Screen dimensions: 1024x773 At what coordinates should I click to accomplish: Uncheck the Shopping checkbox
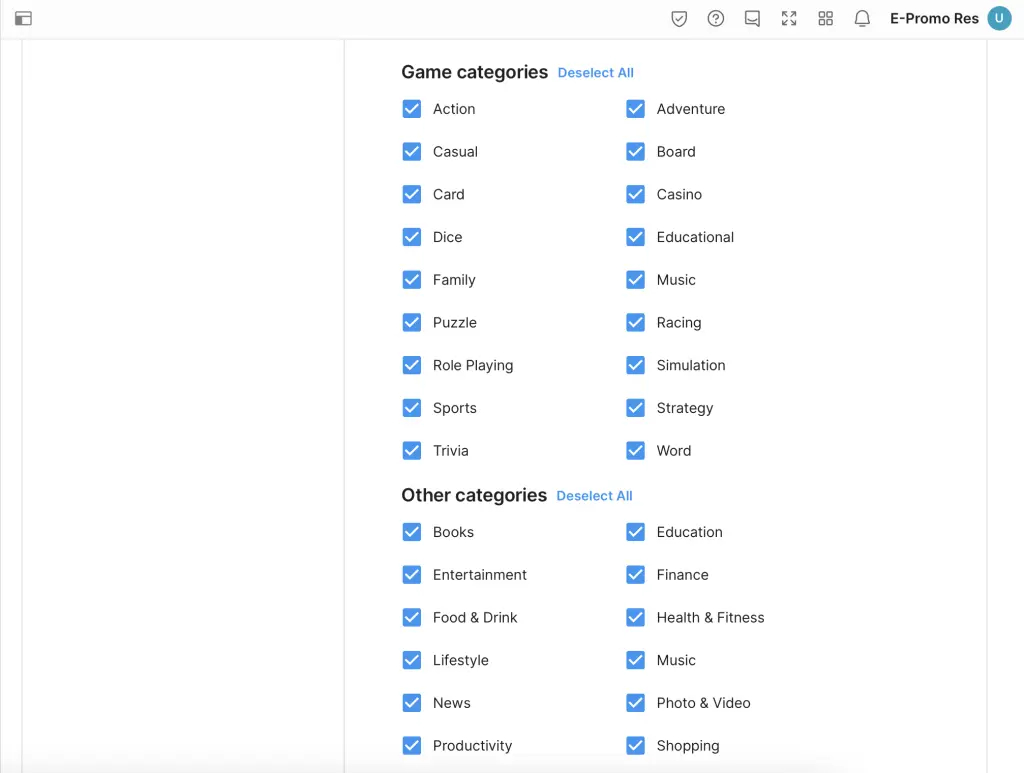tap(635, 746)
